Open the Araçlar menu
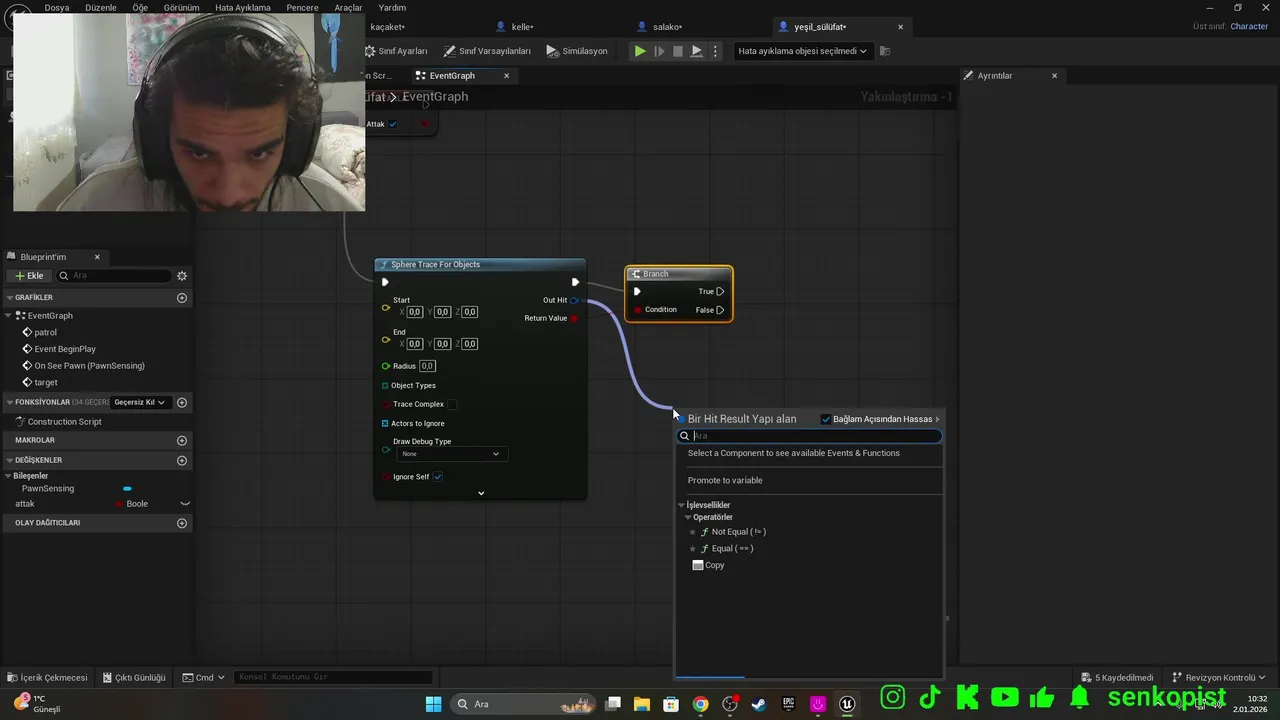This screenshot has height=720, width=1280. click(x=348, y=7)
